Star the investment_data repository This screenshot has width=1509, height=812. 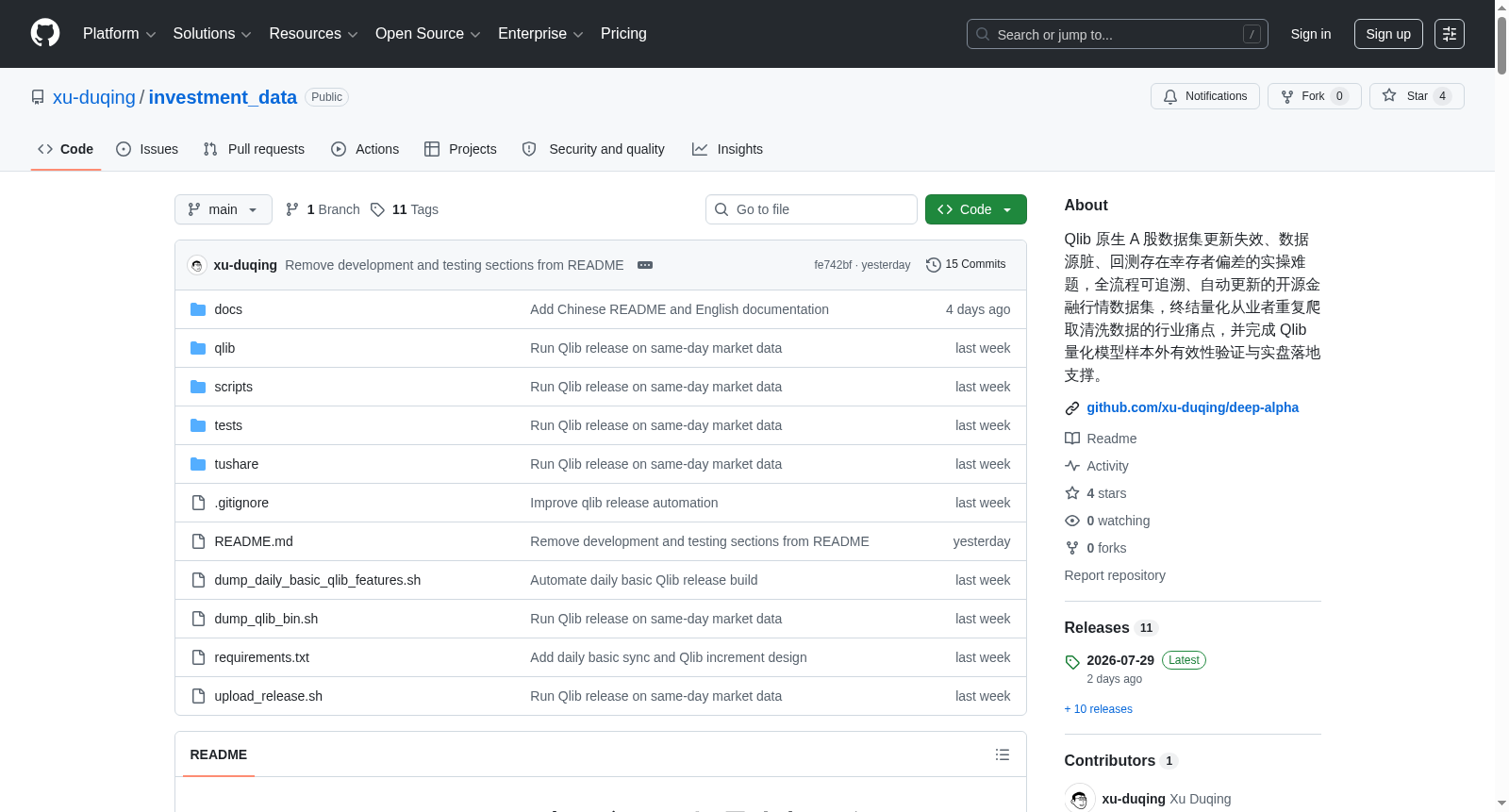tap(1417, 96)
